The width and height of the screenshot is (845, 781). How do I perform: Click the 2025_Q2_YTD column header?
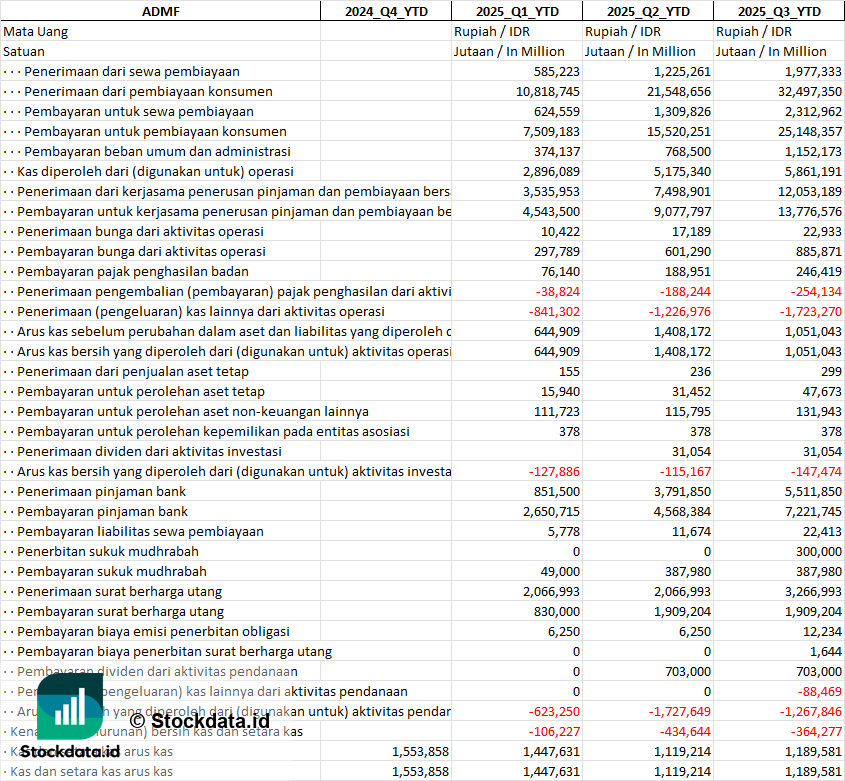(x=647, y=11)
